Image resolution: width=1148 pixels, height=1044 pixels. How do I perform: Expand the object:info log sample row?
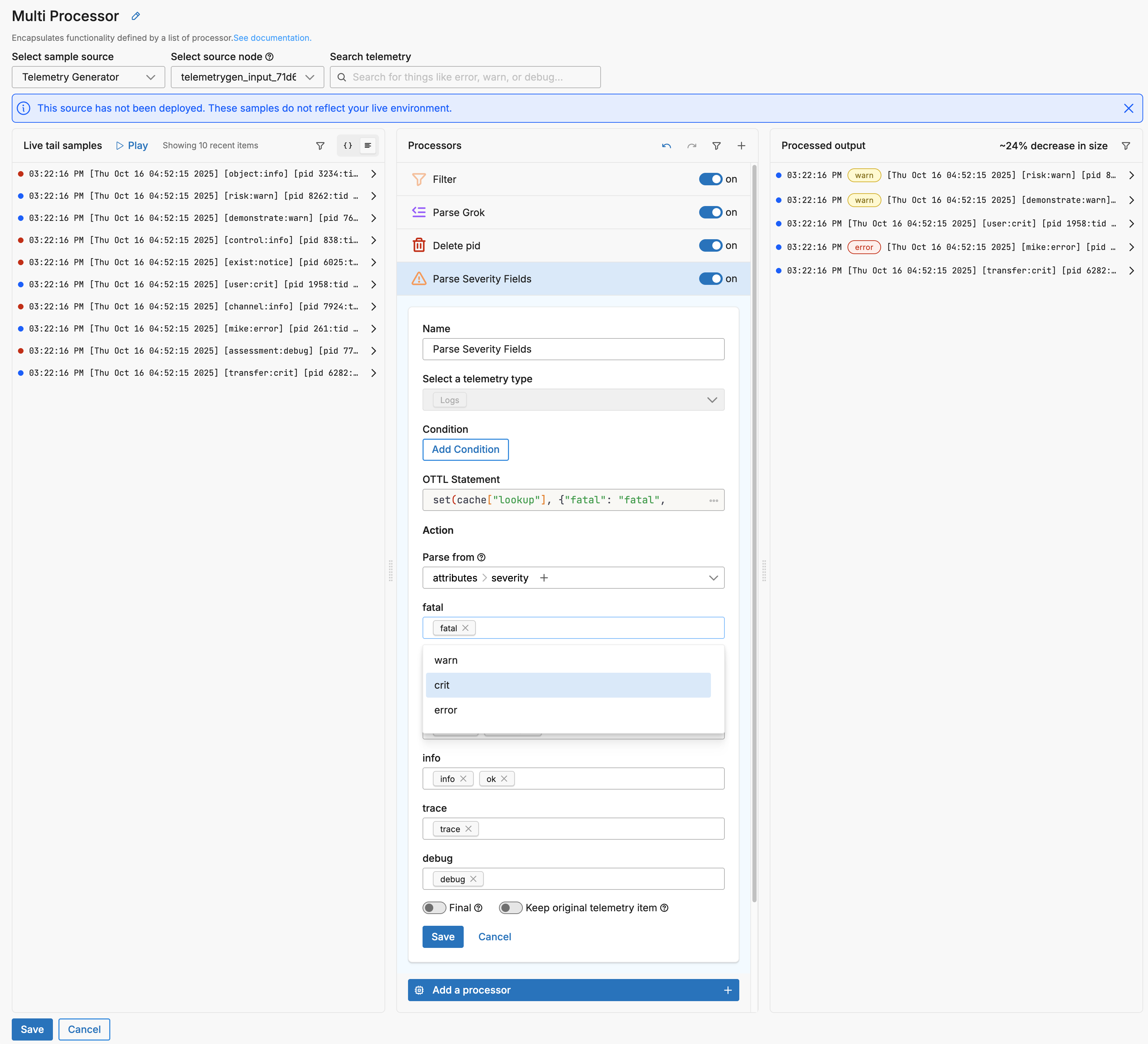373,174
